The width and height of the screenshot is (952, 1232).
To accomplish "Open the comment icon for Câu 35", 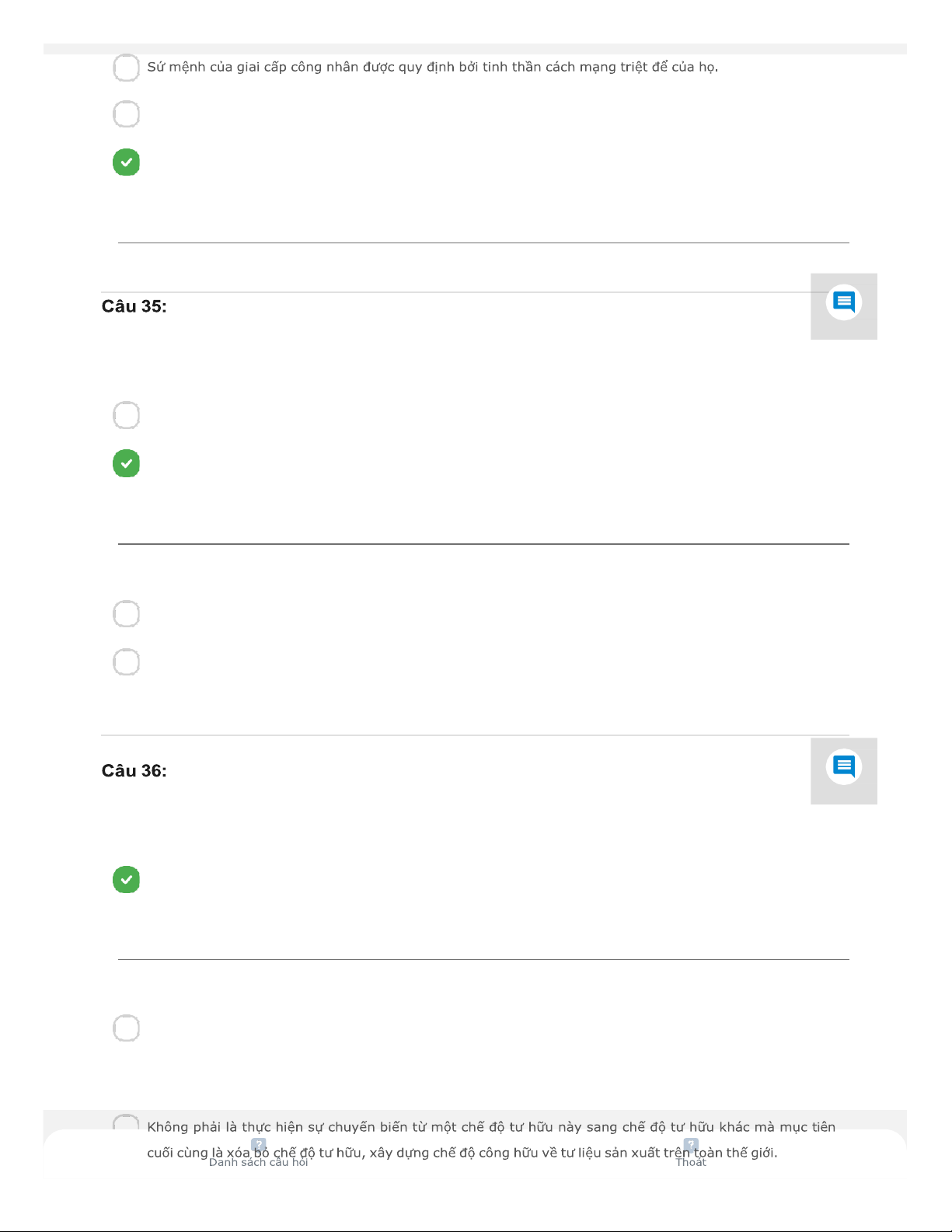I will [843, 302].
